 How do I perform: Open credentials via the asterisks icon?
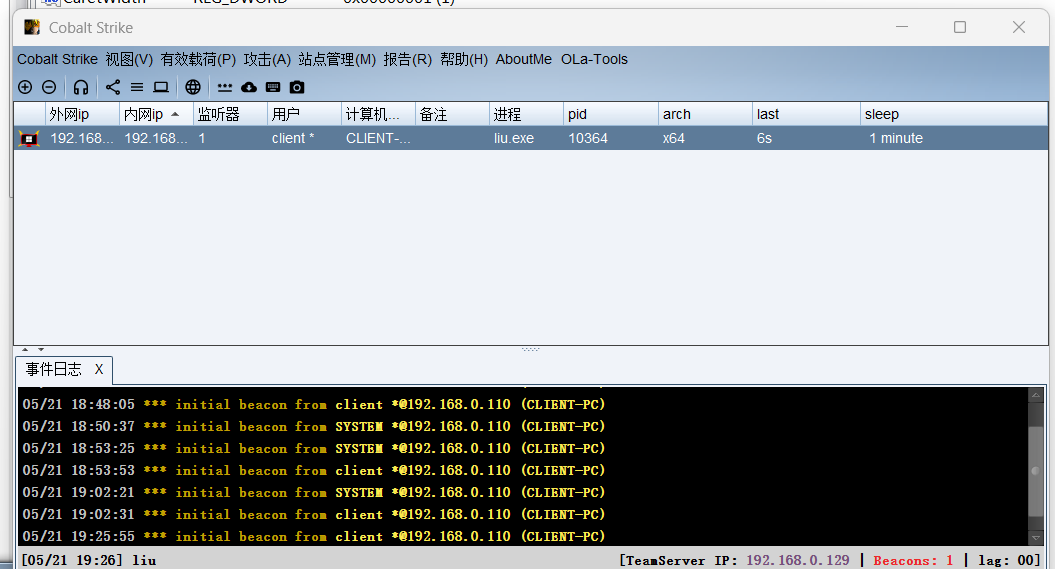coord(225,87)
